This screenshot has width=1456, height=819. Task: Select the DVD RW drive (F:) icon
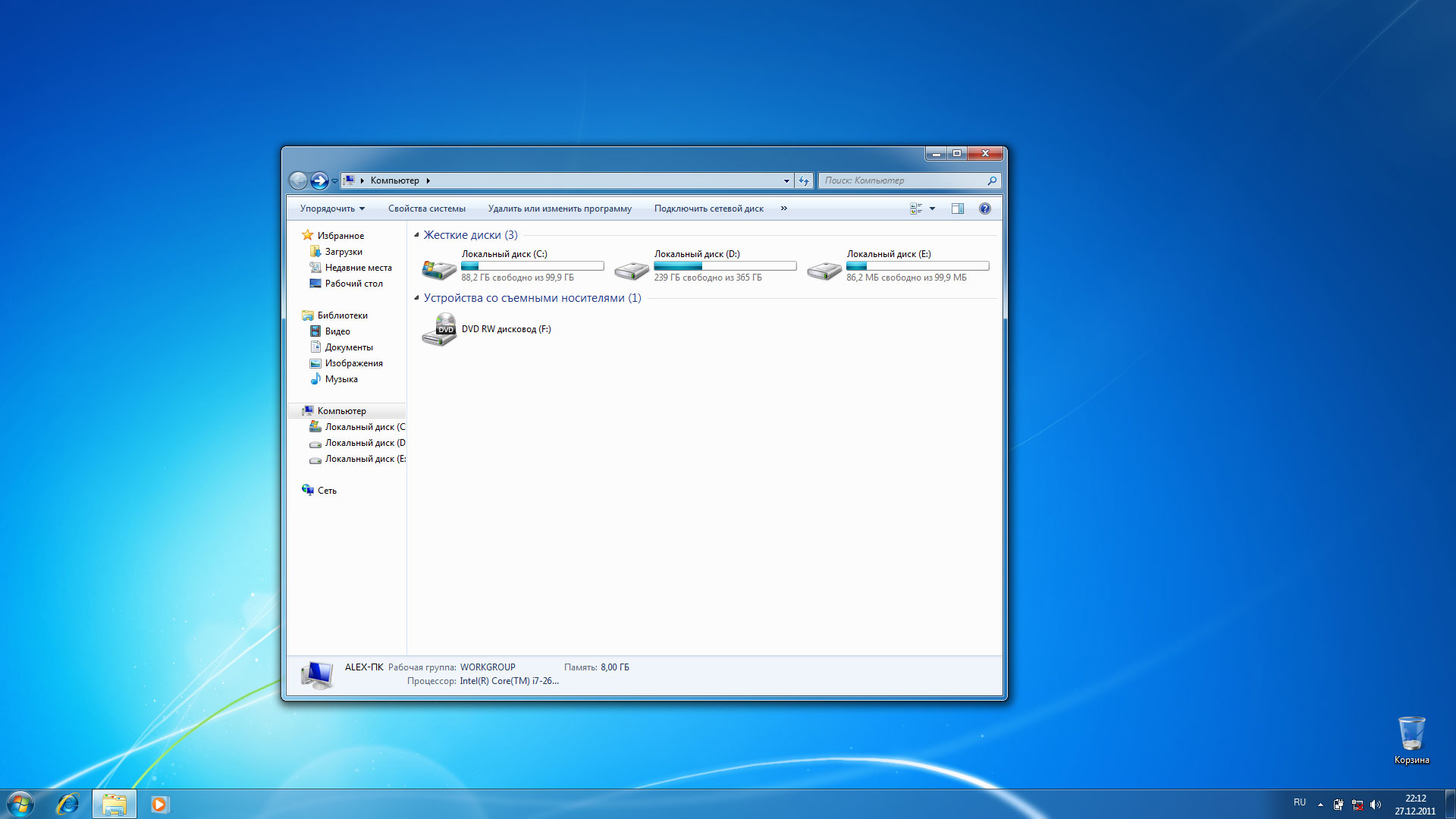439,331
